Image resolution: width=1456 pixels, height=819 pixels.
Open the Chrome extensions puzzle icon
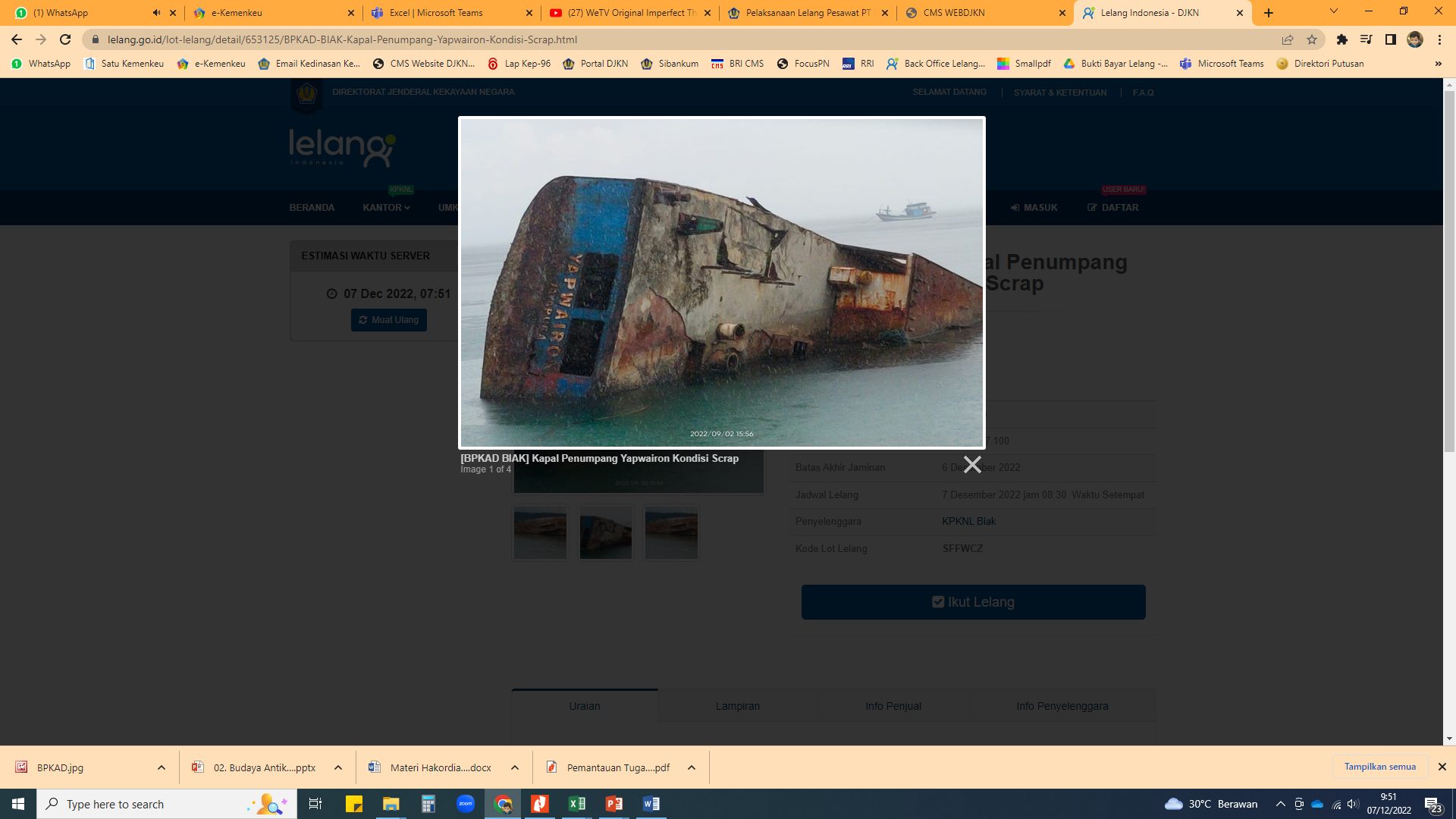pos(1341,39)
